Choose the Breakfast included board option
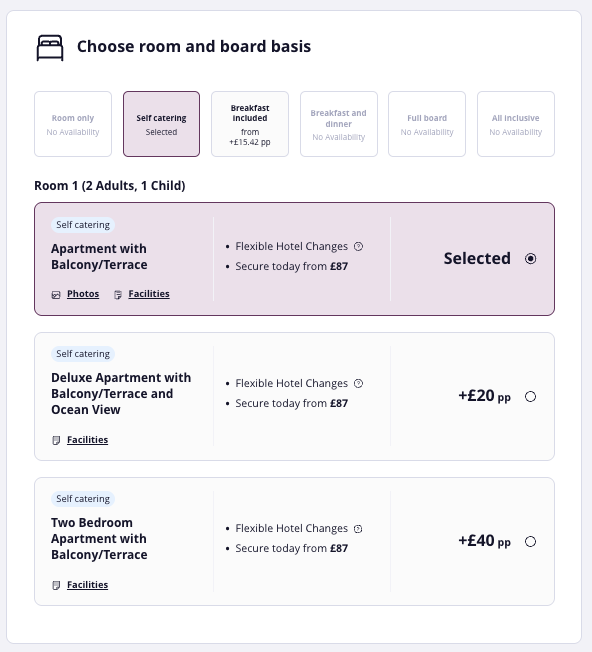The height and width of the screenshot is (652, 592). (250, 124)
